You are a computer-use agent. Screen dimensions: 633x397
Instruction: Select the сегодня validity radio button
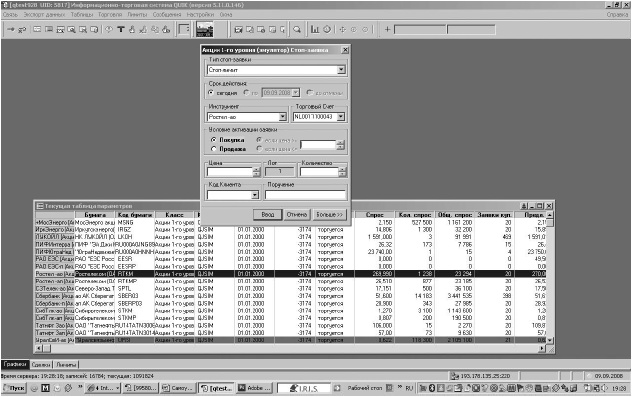click(x=211, y=93)
